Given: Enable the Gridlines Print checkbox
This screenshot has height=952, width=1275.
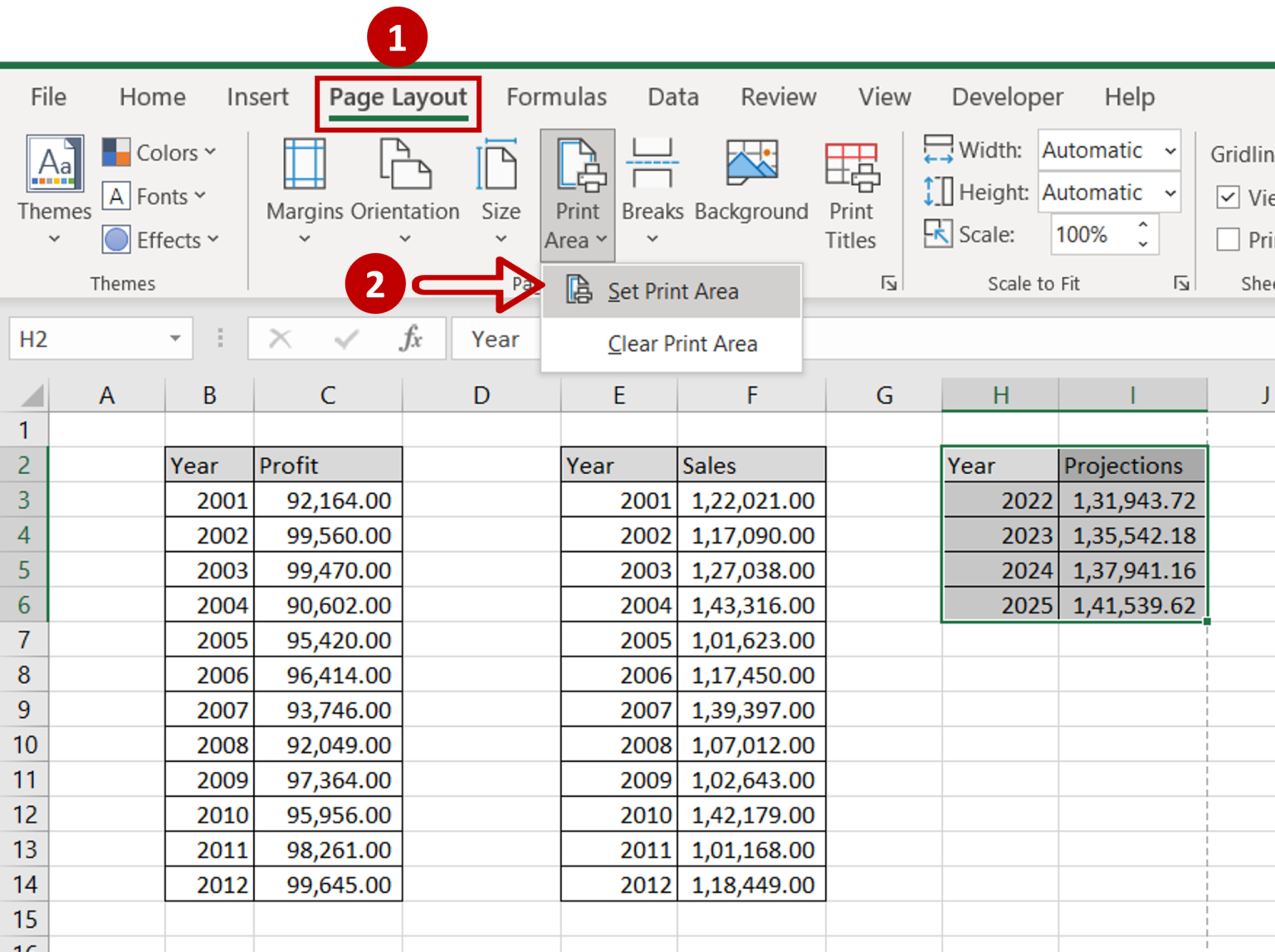Looking at the screenshot, I should coord(1229,240).
